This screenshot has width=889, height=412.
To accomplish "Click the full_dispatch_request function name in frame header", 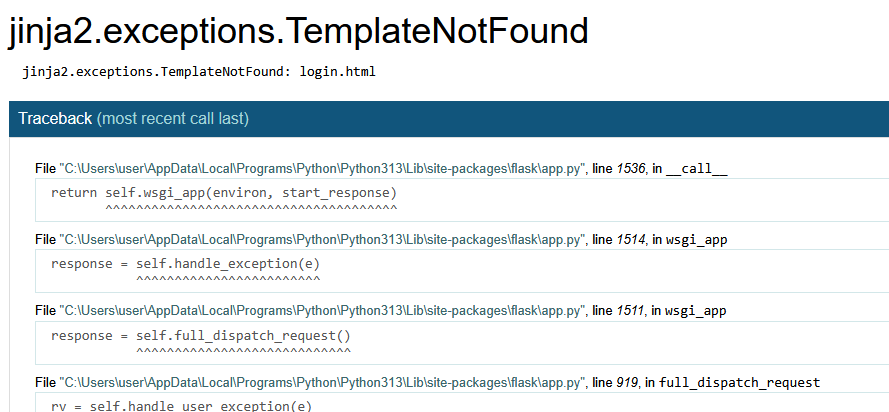I will click(x=739, y=382).
